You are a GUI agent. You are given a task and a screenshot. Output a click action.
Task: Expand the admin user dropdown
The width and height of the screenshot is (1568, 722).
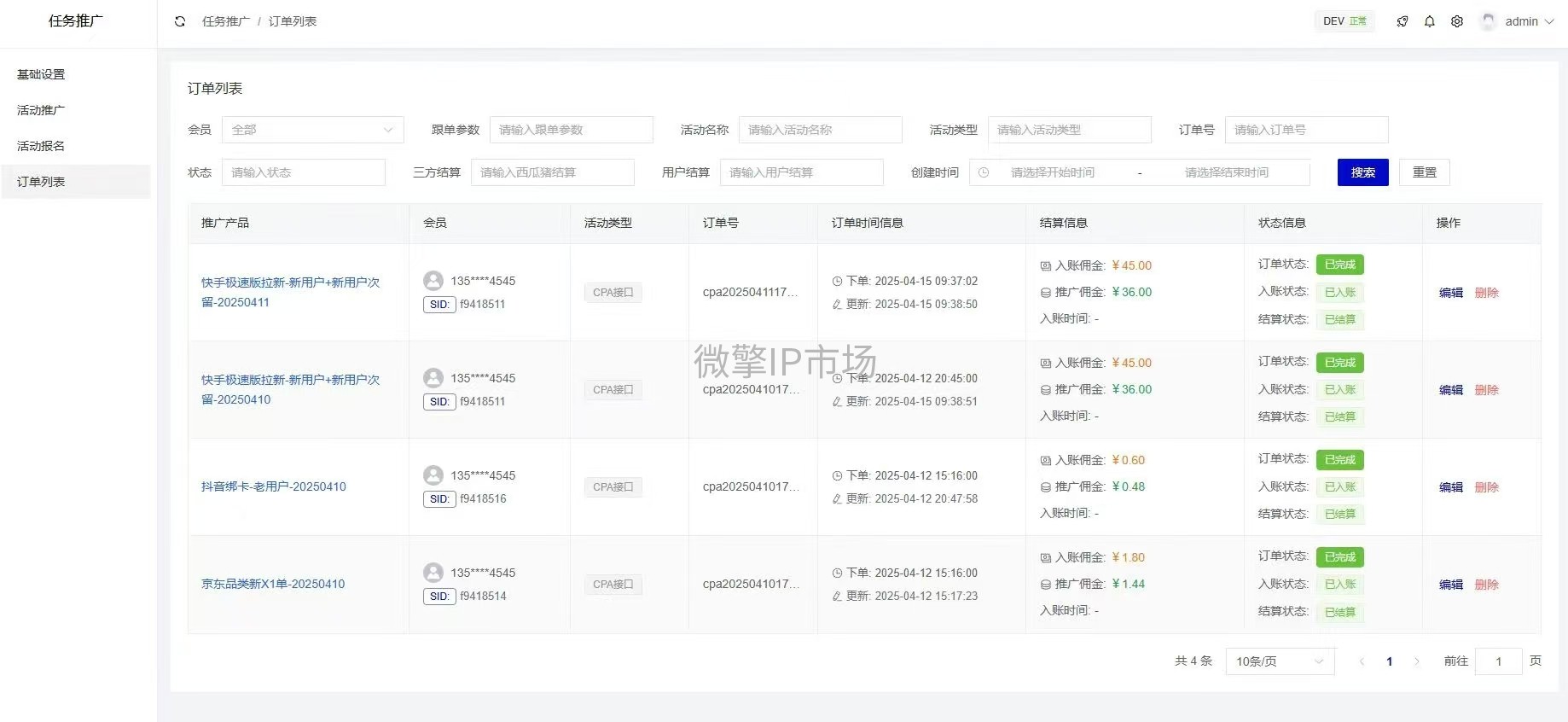1548,21
